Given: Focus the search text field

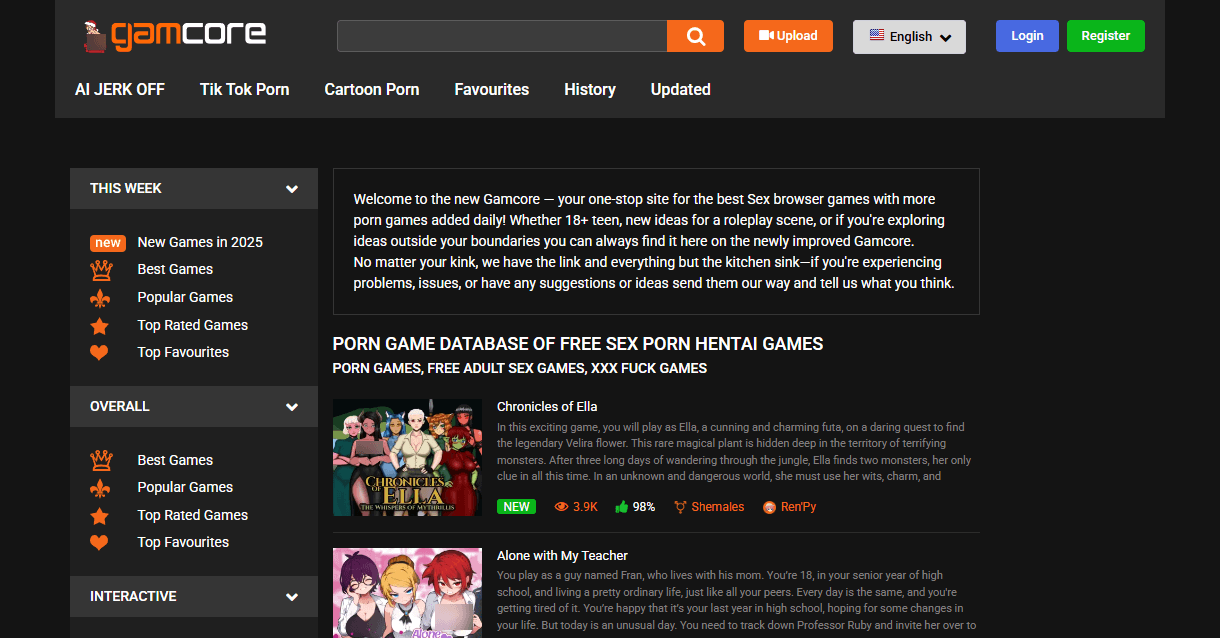Looking at the screenshot, I should (x=502, y=36).
